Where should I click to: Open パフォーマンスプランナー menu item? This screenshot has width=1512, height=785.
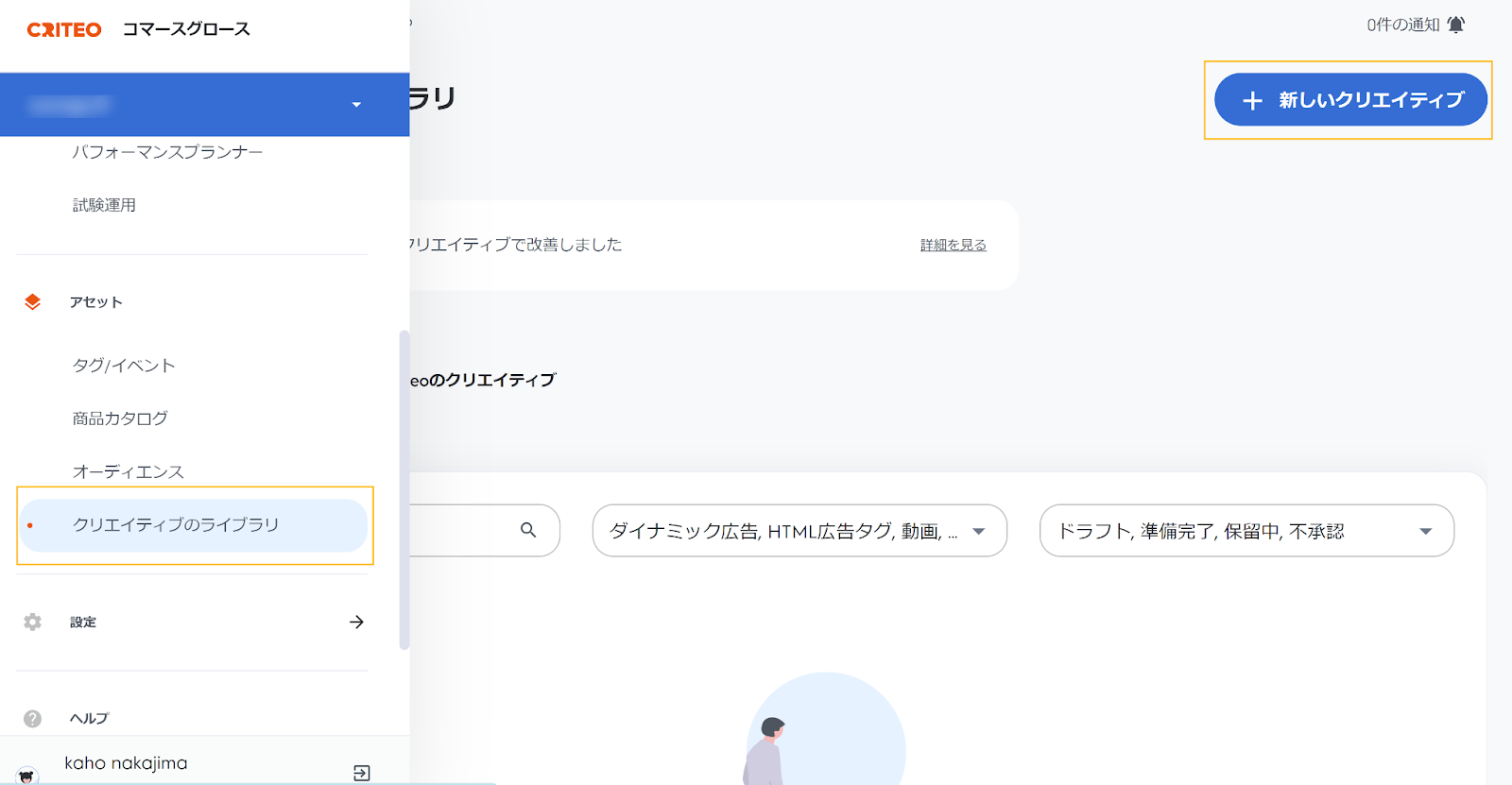point(167,152)
